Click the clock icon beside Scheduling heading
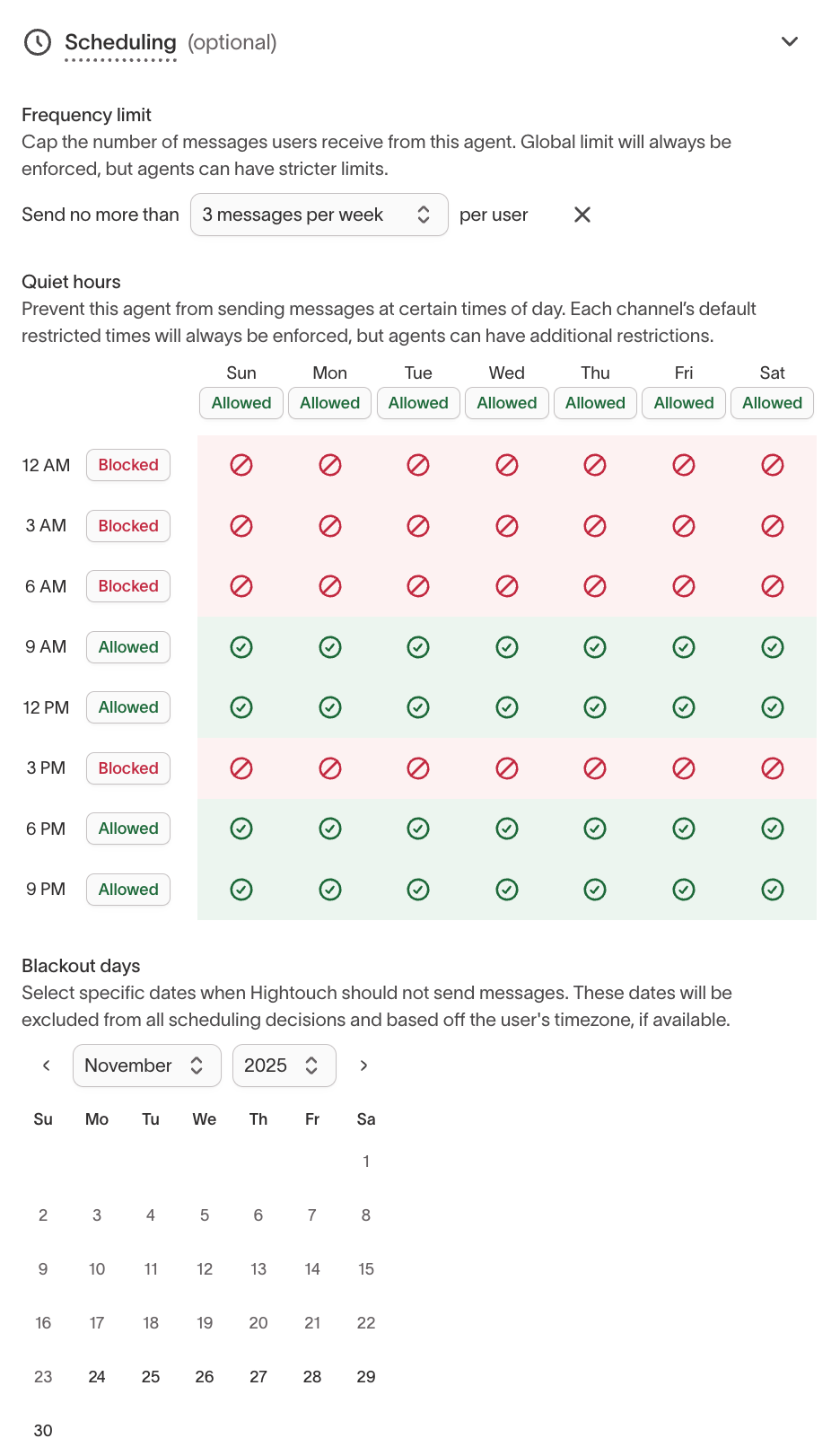Viewport: 840px width, 1447px height. (x=37, y=41)
